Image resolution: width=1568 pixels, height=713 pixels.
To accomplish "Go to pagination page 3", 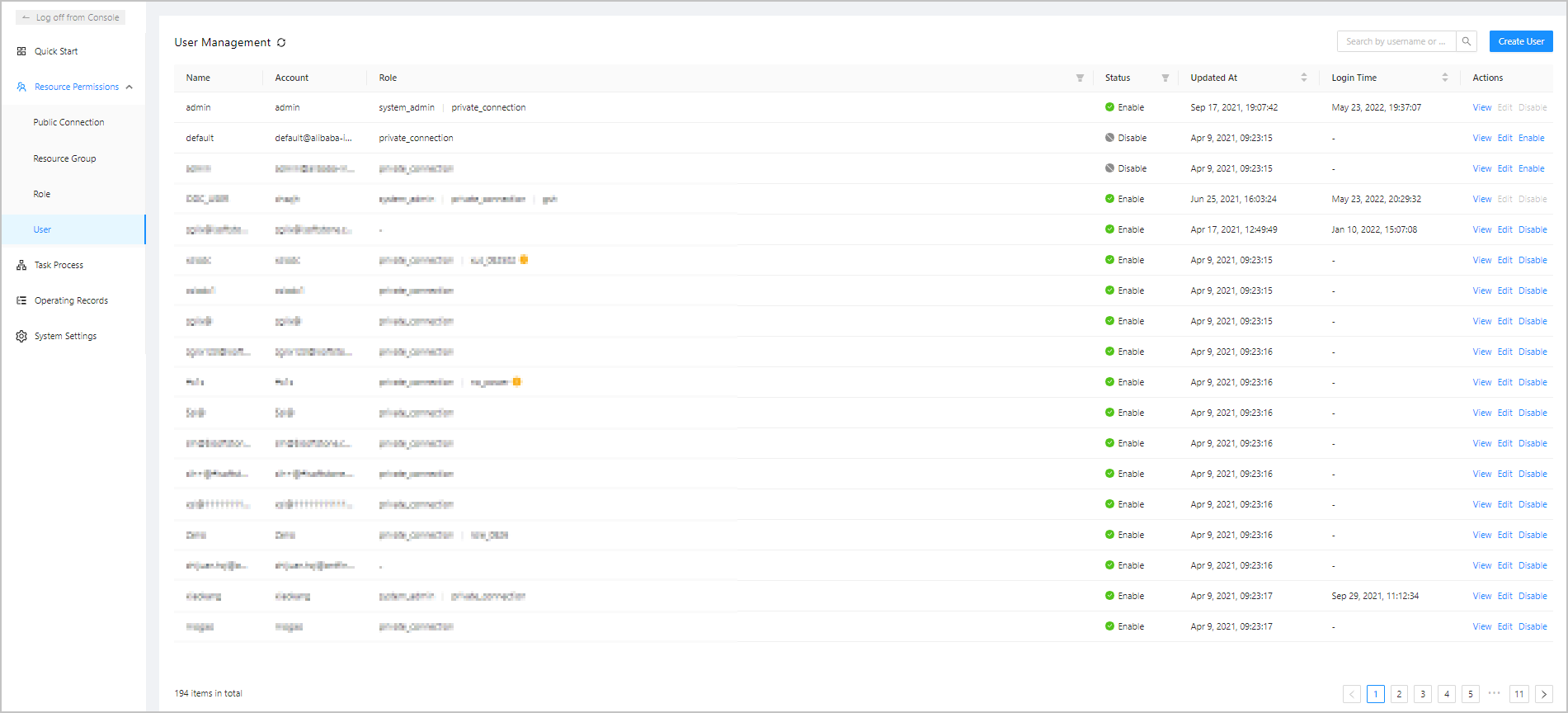I will point(1423,694).
